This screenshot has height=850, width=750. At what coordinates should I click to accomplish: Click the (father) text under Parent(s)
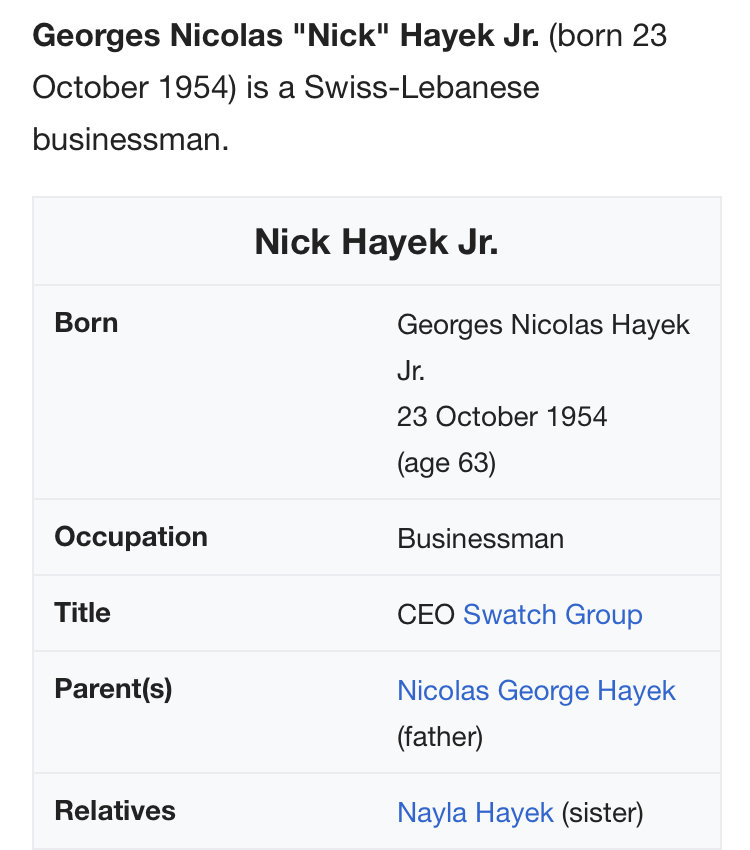point(440,737)
